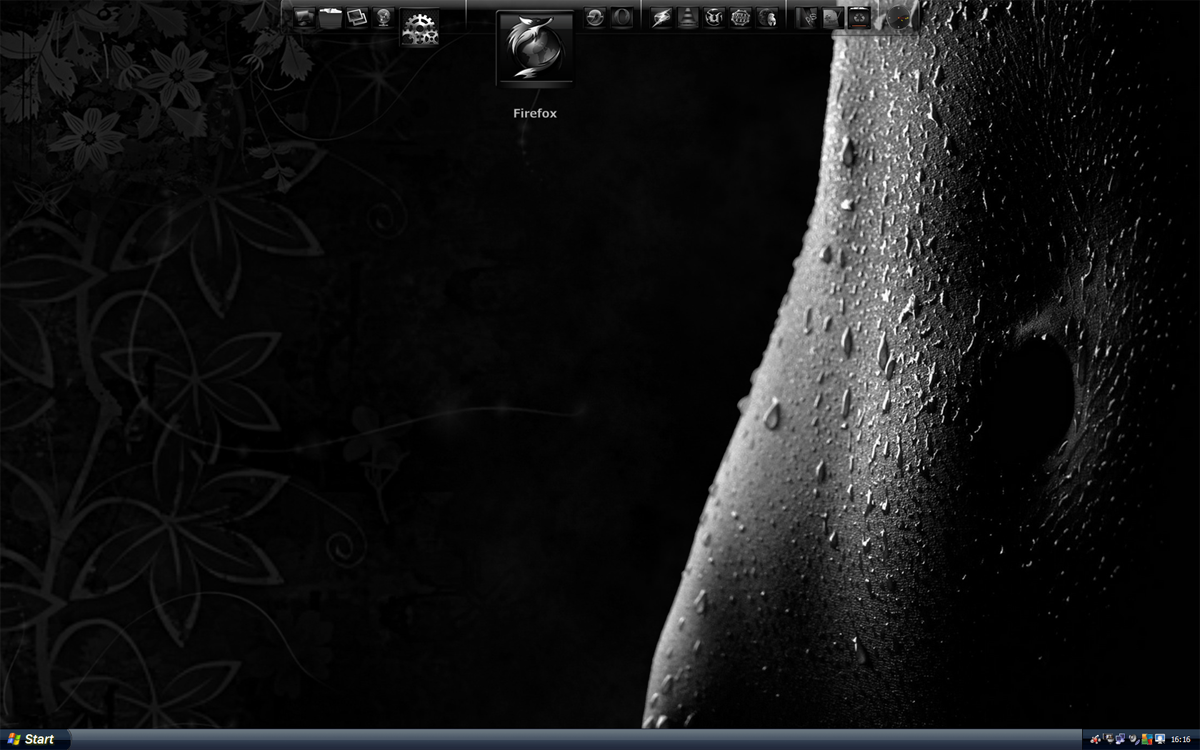
Task: Open the folder icon in the dock
Action: [x=331, y=18]
